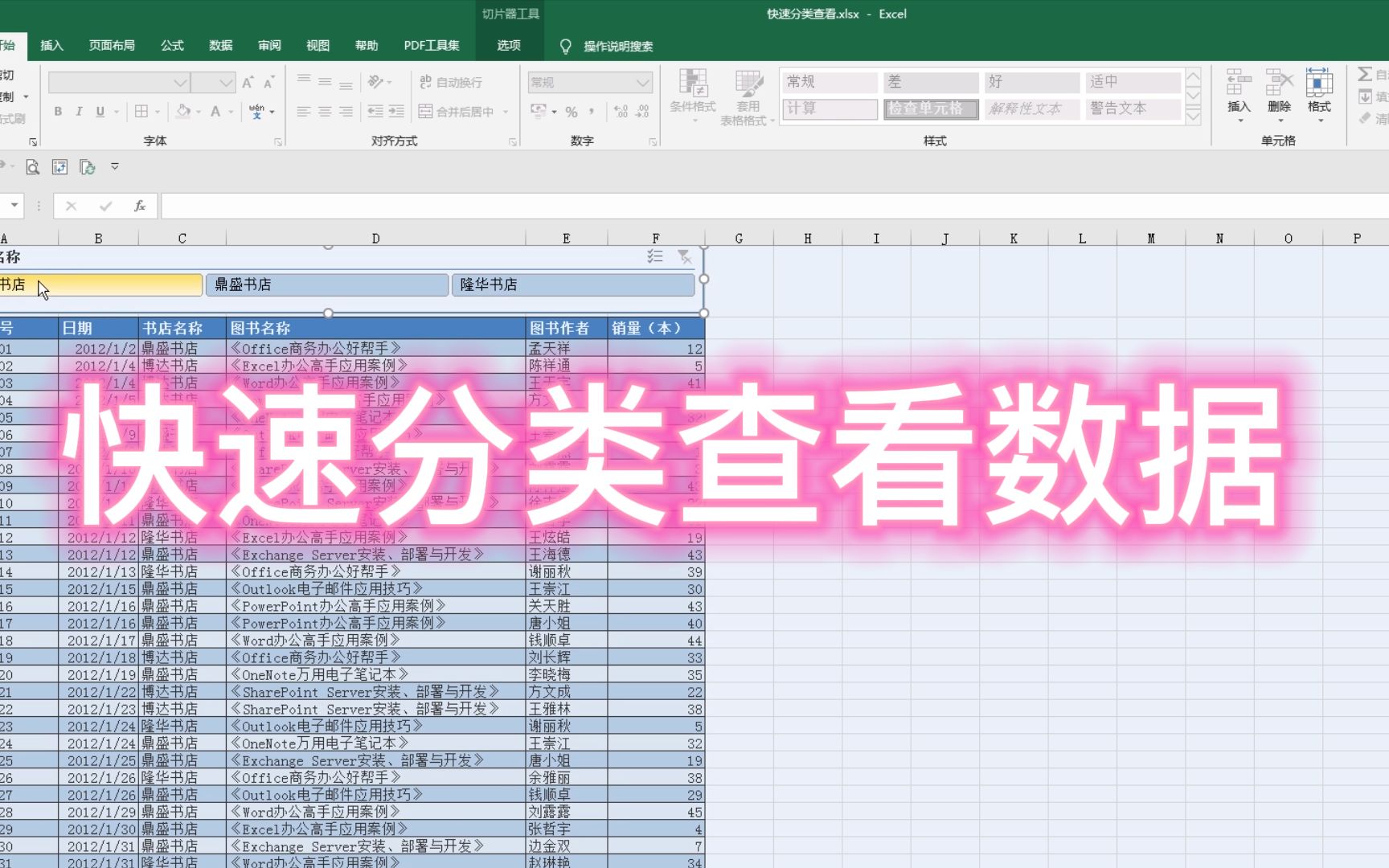Open the Data (数据) tab
Viewport: 1389px width, 868px height.
pyautogui.click(x=220, y=46)
